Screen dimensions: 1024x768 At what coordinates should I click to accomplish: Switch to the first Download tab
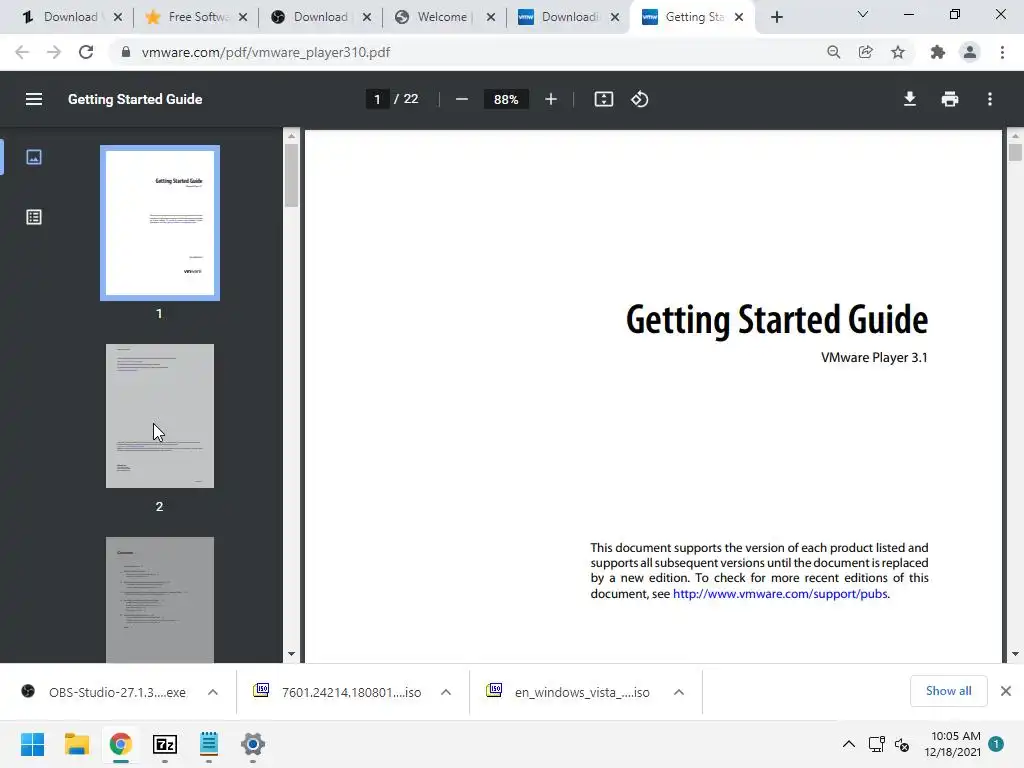[x=69, y=17]
